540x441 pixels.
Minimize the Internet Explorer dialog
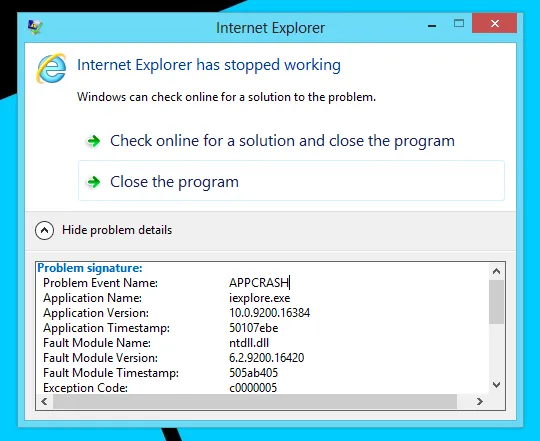[432, 25]
